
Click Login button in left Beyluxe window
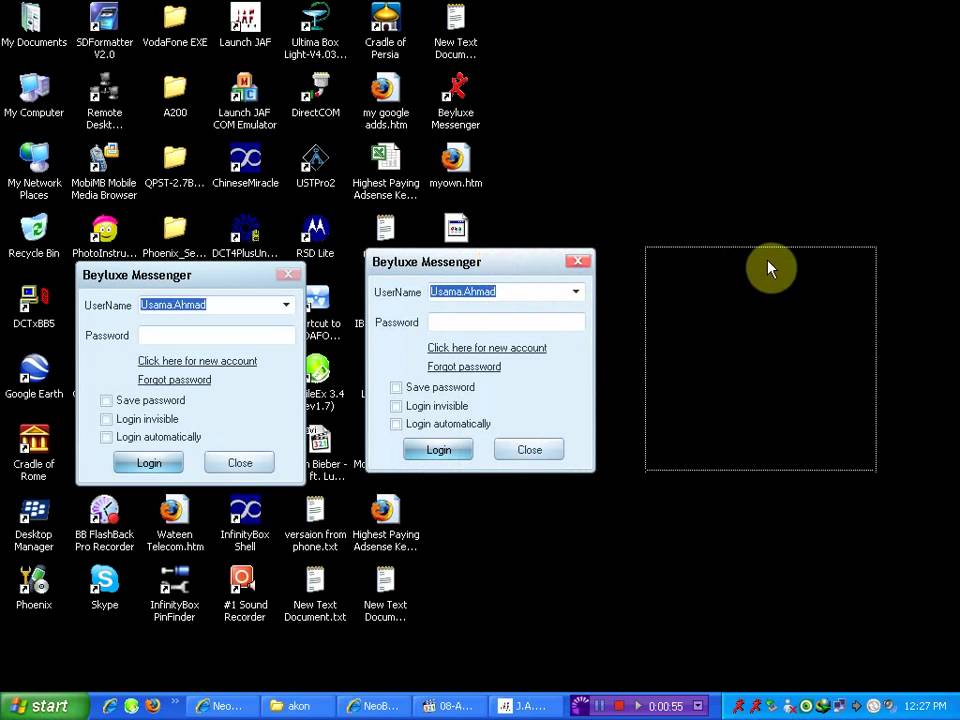[x=149, y=463]
